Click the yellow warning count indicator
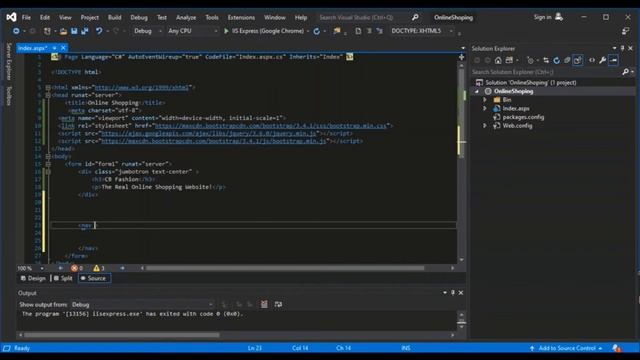 (99, 268)
